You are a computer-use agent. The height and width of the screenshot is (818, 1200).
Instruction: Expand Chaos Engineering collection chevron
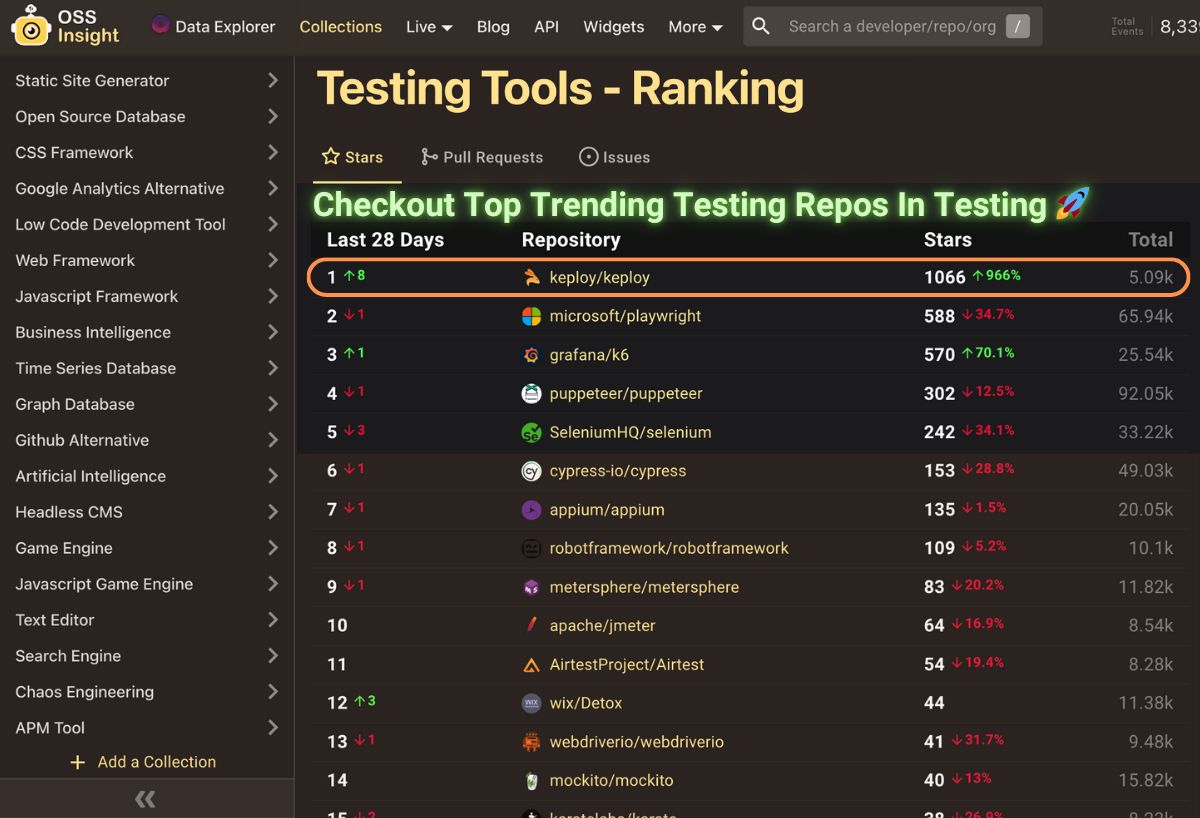(x=273, y=692)
